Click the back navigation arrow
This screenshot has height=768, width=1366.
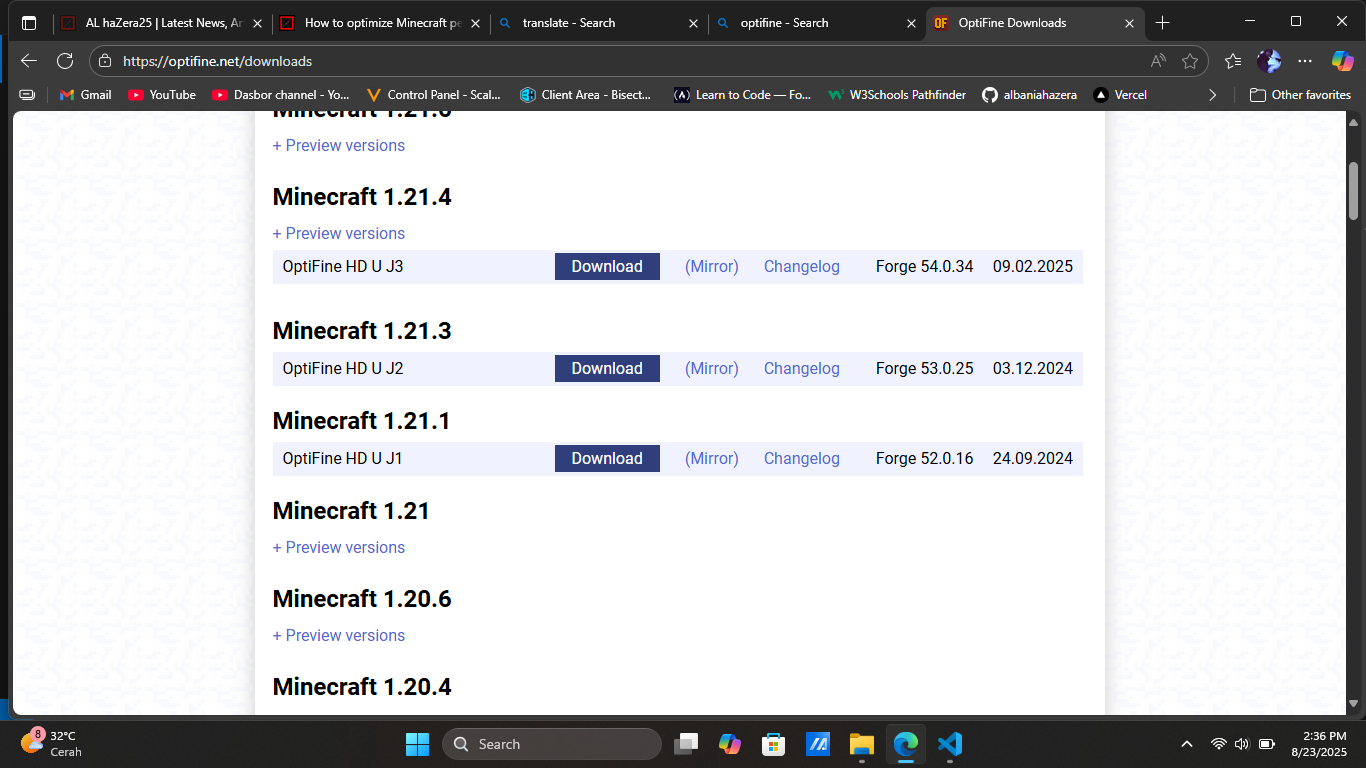click(29, 61)
